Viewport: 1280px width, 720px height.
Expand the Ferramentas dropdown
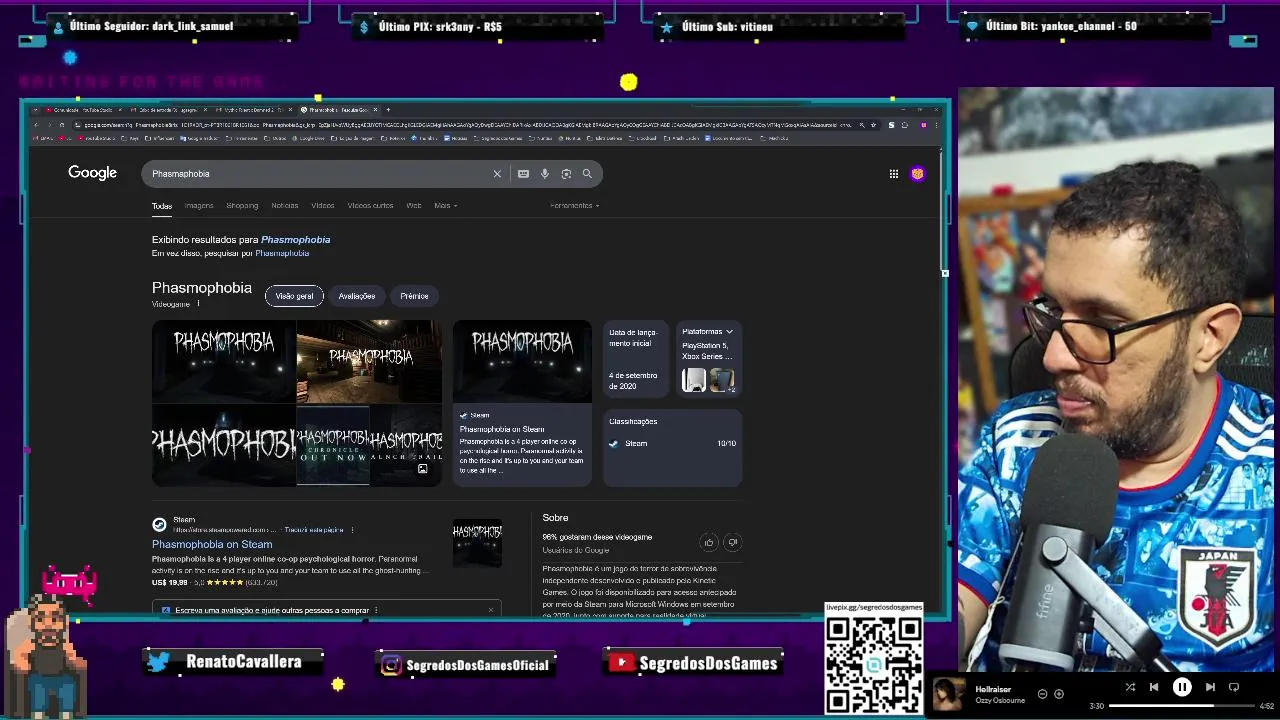click(x=575, y=206)
